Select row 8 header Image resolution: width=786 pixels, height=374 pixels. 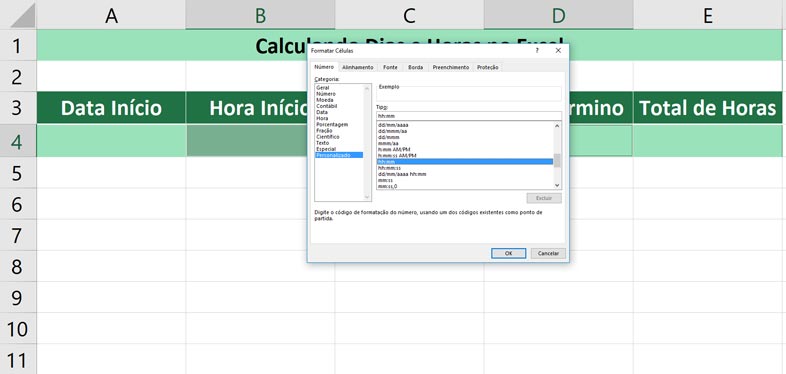coord(18,266)
